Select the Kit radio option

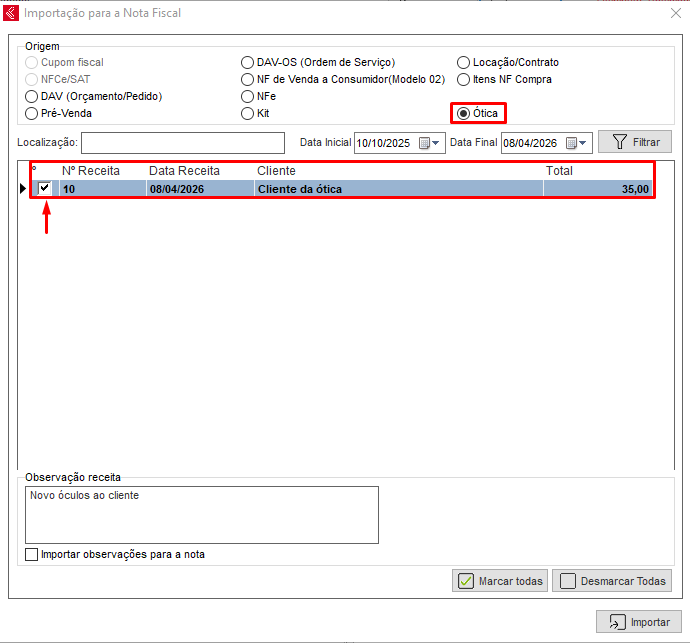tap(248, 114)
